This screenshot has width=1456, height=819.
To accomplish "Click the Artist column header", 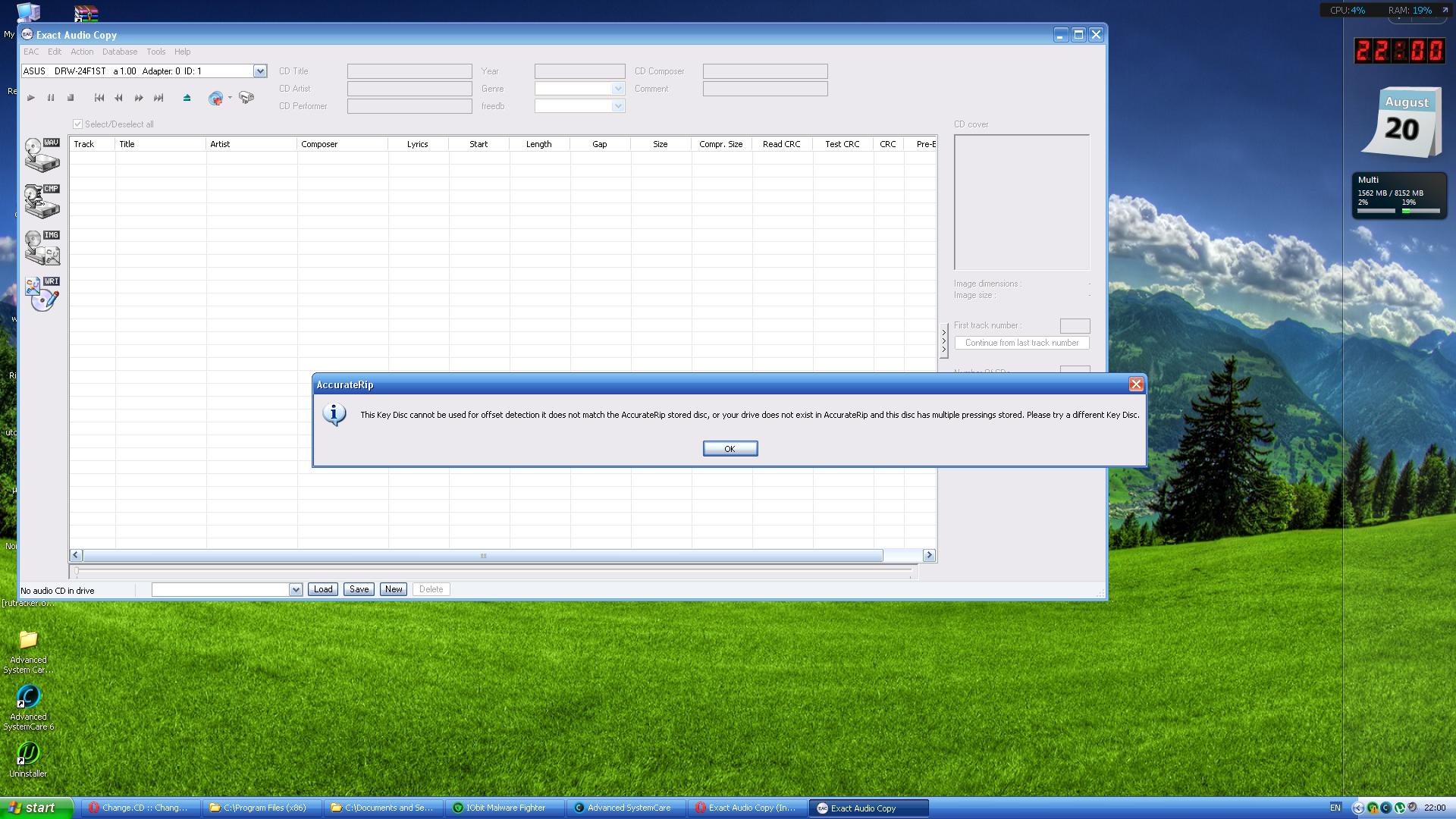I will (252, 144).
